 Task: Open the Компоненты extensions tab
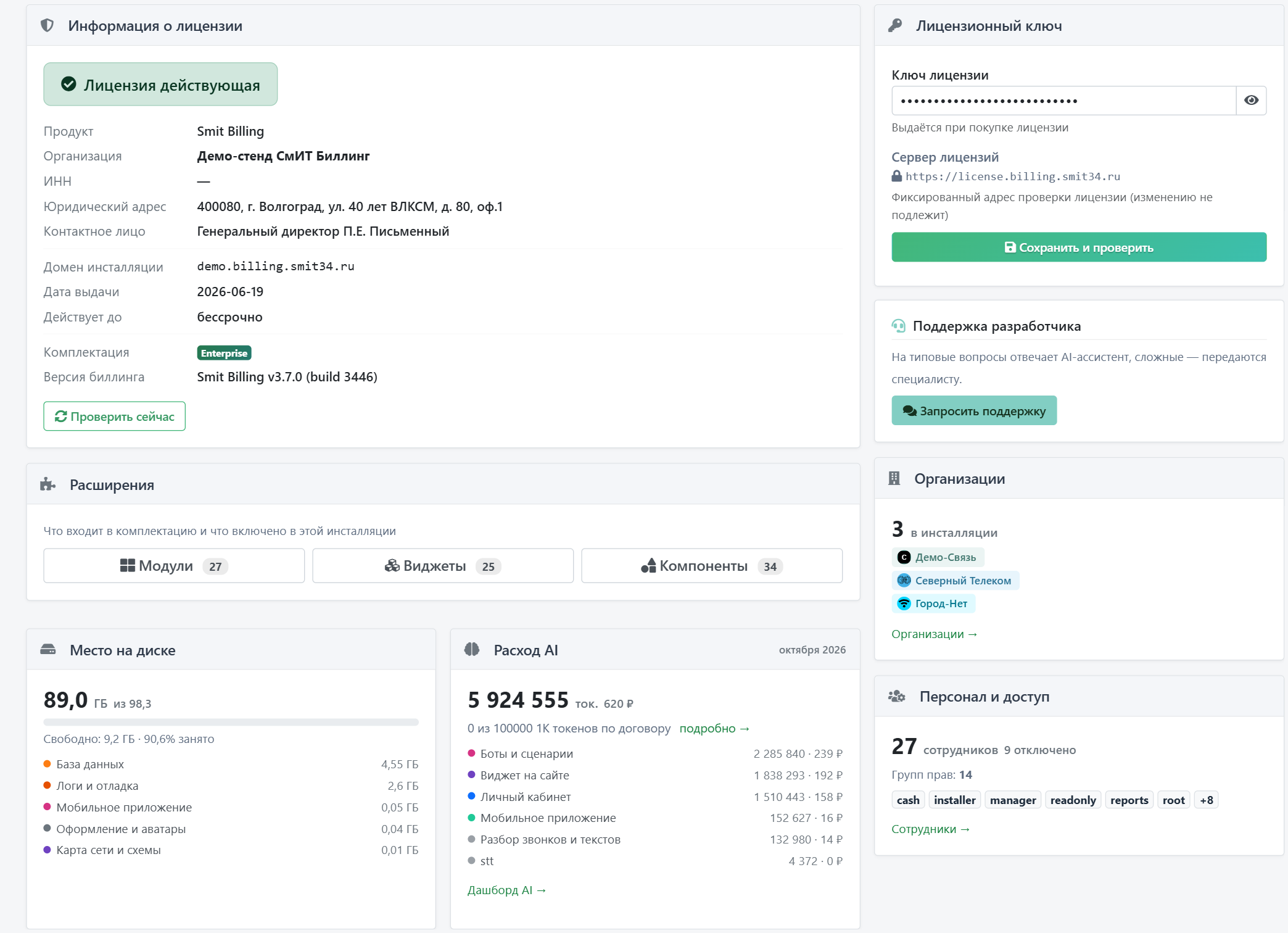[x=712, y=566]
